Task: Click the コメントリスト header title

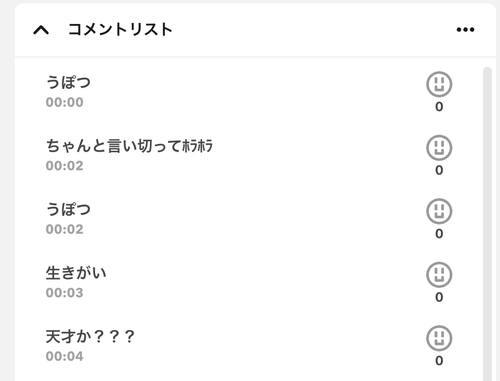Action: click(x=120, y=30)
